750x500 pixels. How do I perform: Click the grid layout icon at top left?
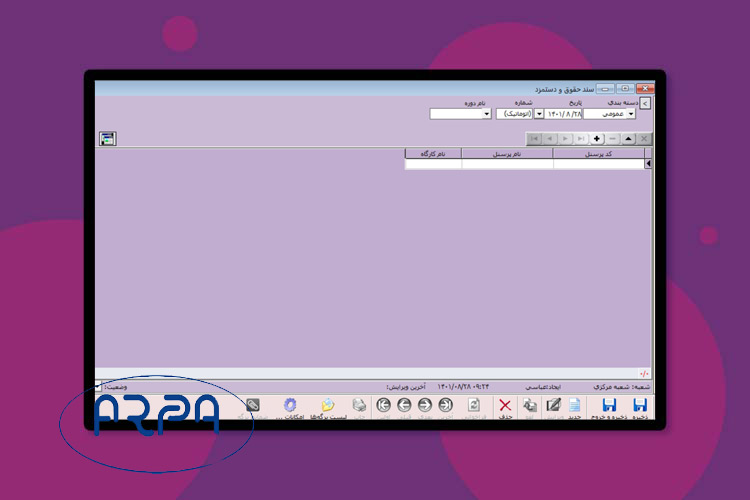[107, 139]
